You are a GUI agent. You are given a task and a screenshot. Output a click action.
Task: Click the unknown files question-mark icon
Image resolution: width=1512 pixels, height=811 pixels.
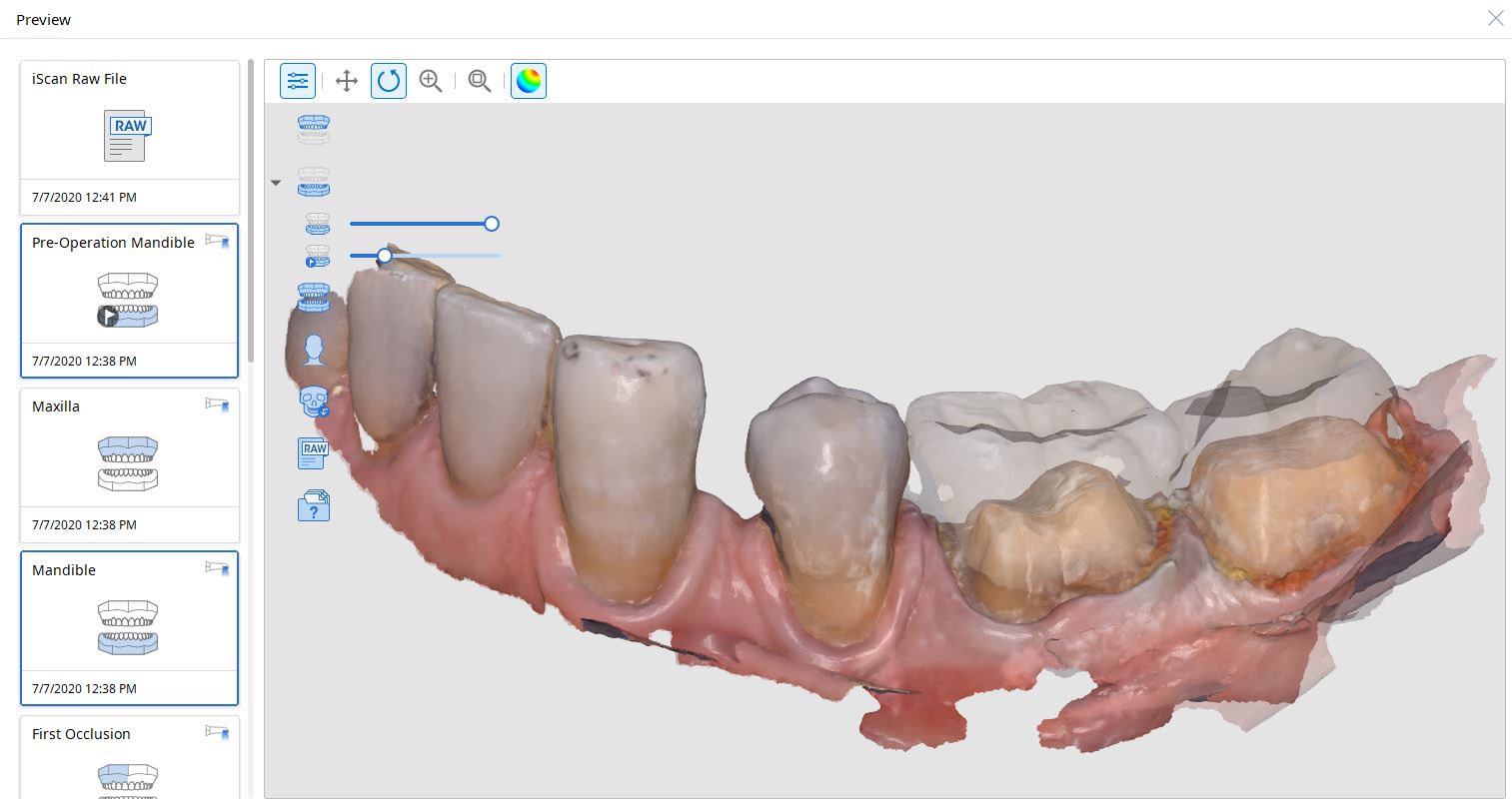click(314, 505)
